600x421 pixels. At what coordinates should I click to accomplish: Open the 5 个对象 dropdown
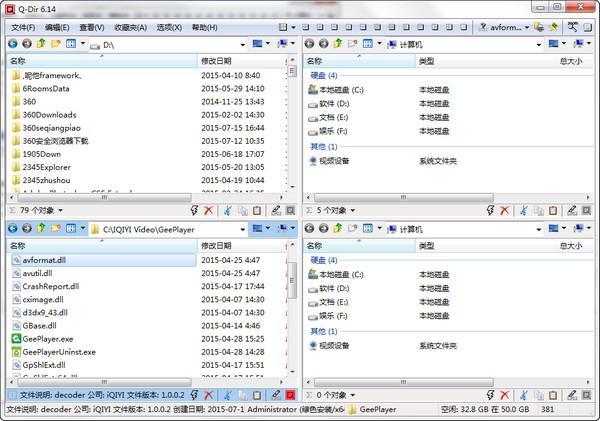click(353, 210)
